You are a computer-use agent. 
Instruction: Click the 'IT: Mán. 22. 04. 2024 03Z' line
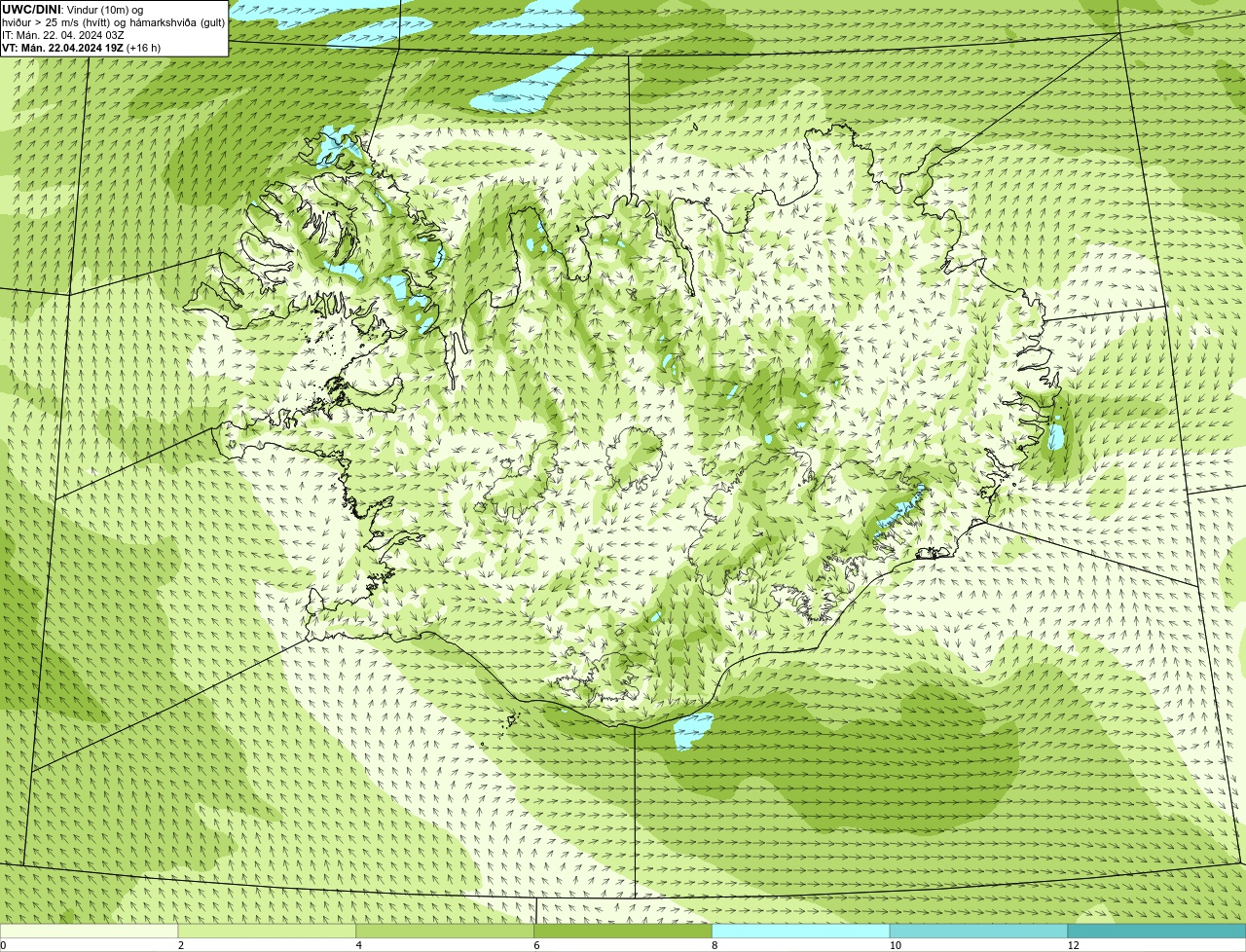coord(62,35)
